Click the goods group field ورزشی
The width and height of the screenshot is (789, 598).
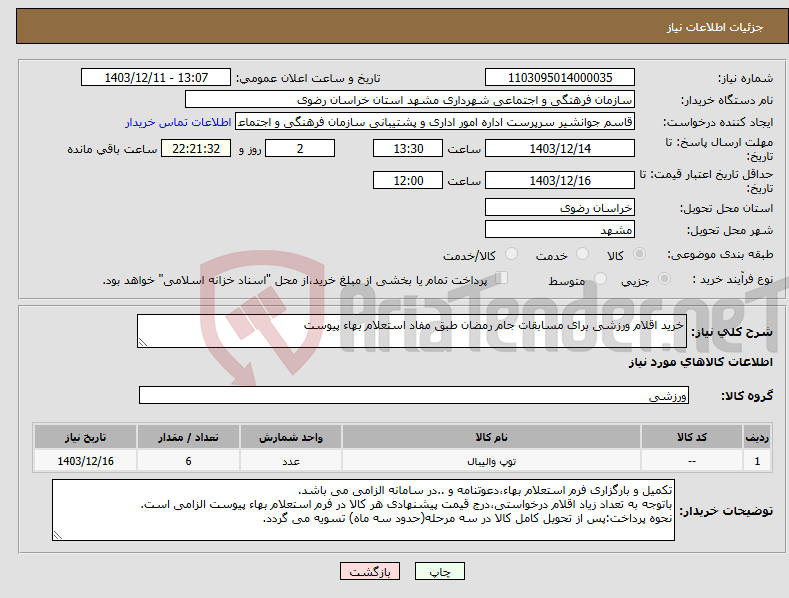click(414, 396)
